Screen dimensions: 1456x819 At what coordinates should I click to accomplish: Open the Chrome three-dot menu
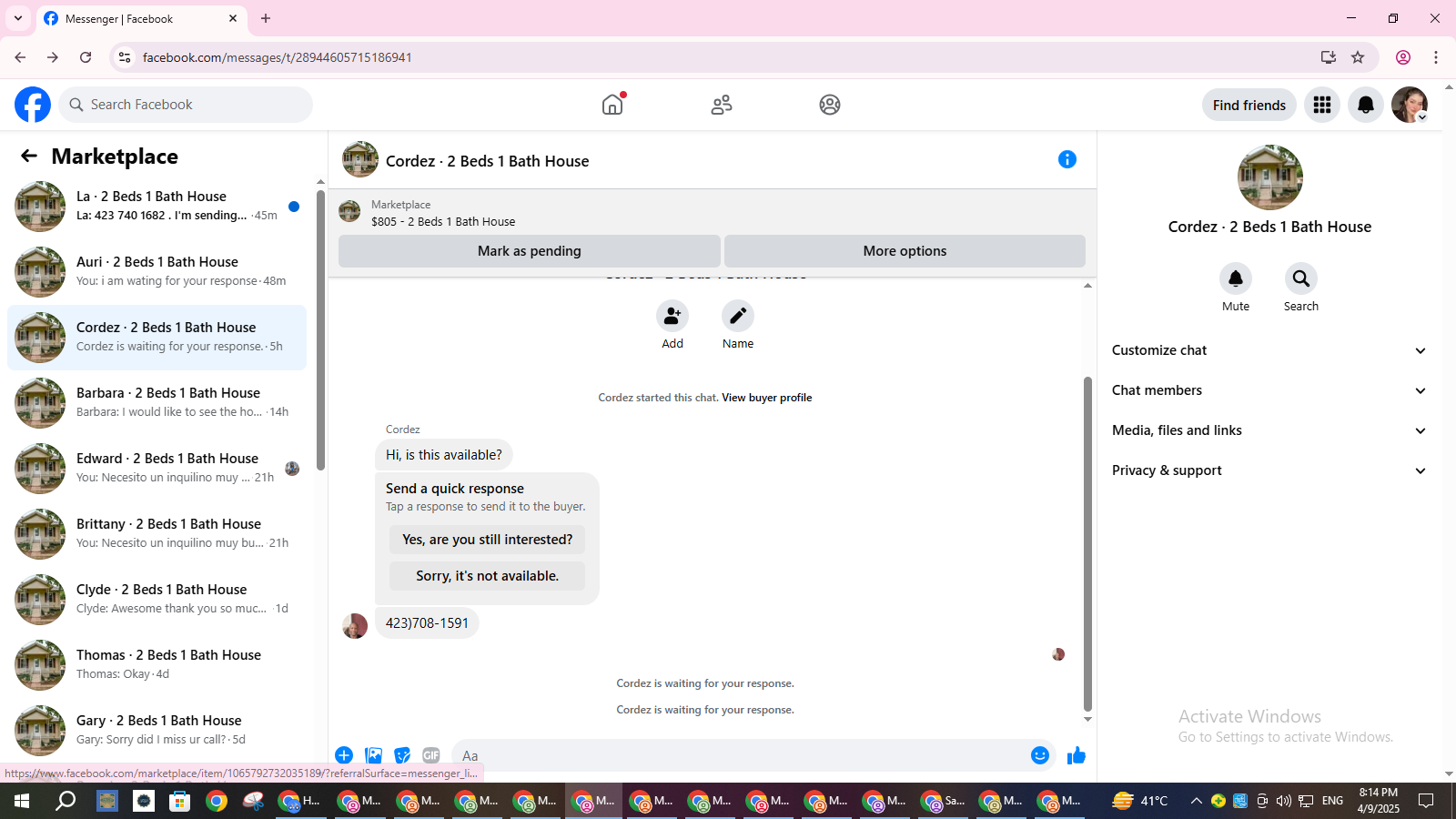click(x=1436, y=57)
